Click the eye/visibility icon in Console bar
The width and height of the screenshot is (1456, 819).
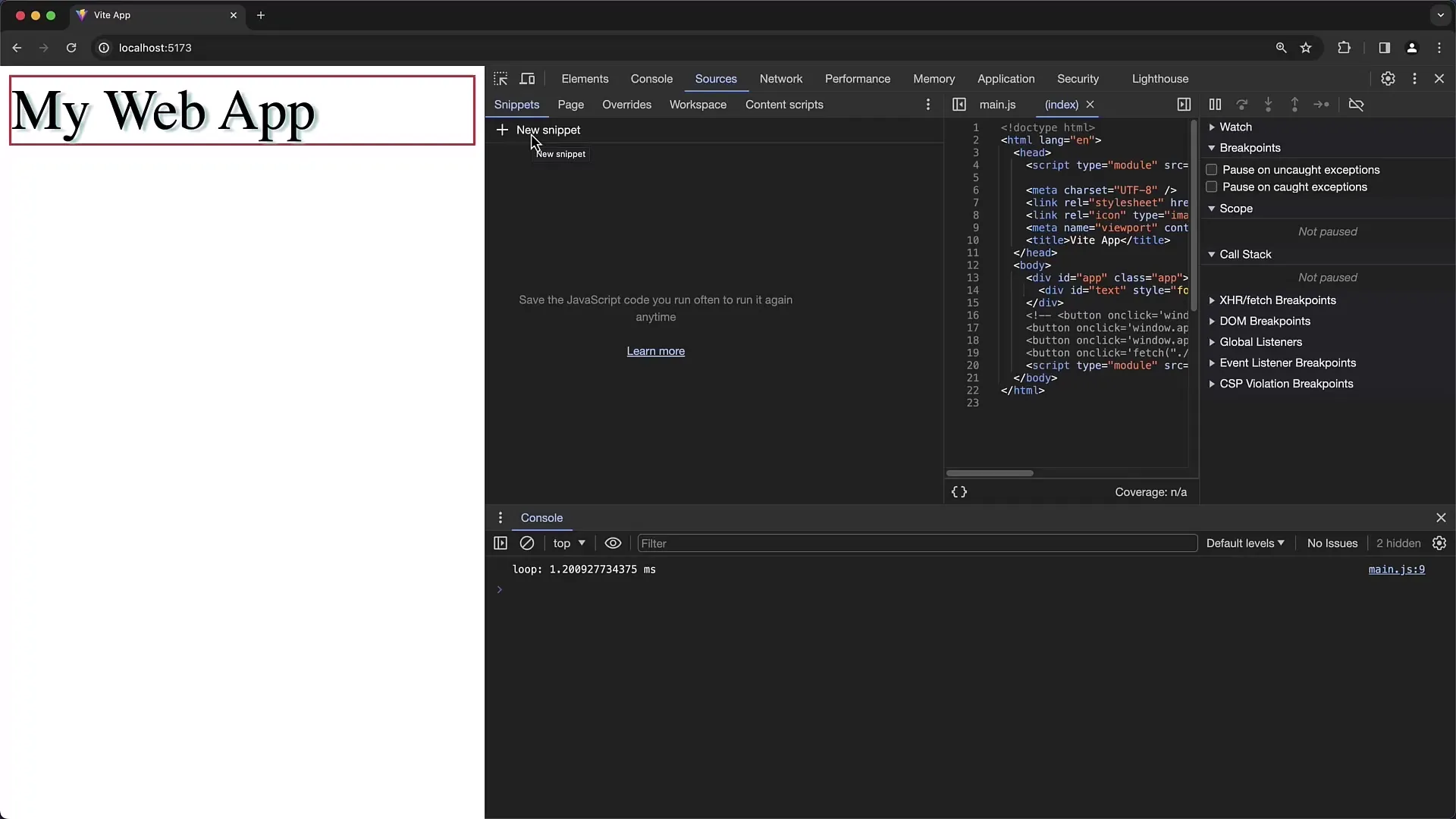click(x=614, y=543)
